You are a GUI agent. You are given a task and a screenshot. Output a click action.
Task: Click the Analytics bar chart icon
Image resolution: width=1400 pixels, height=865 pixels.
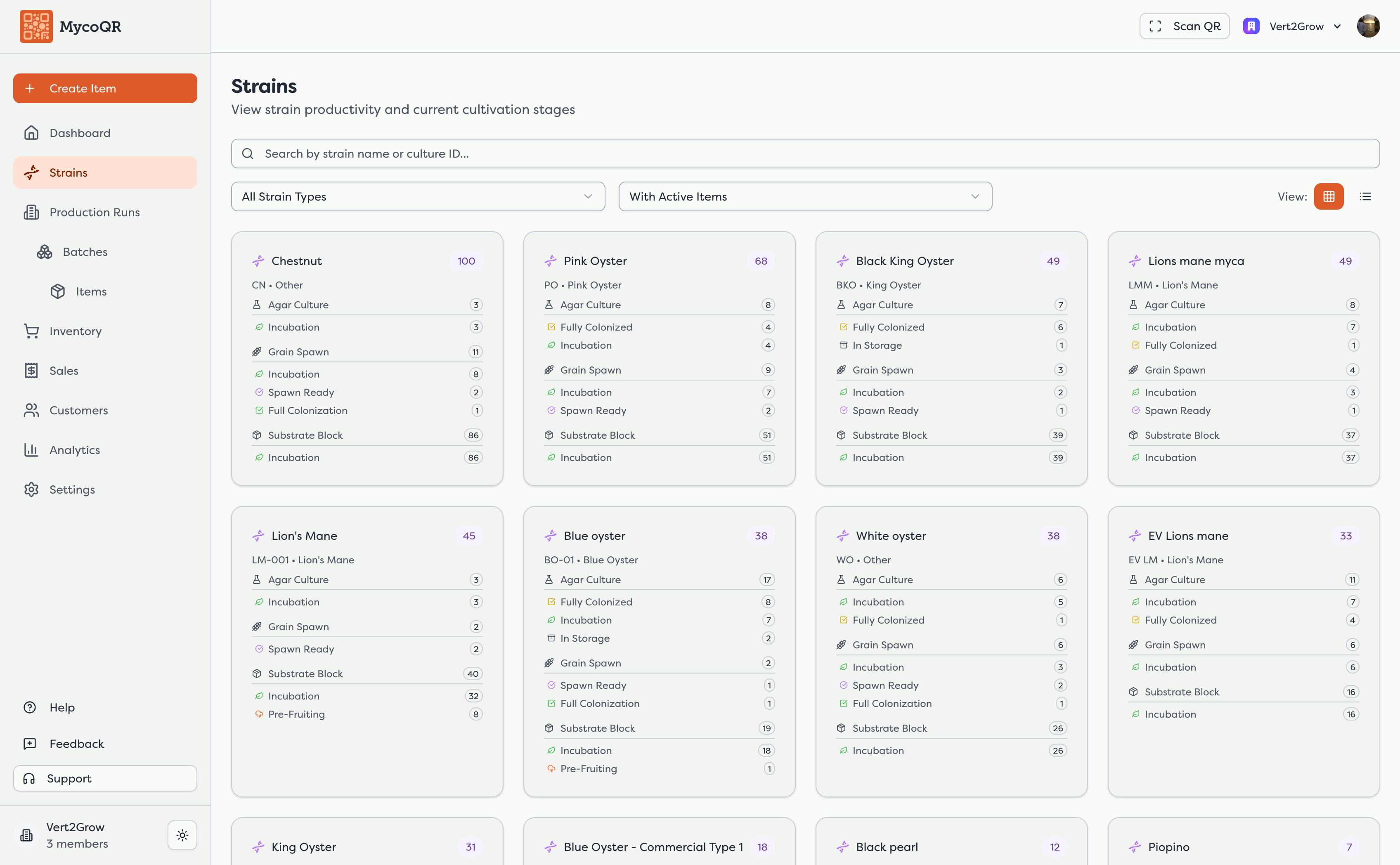[x=31, y=450]
